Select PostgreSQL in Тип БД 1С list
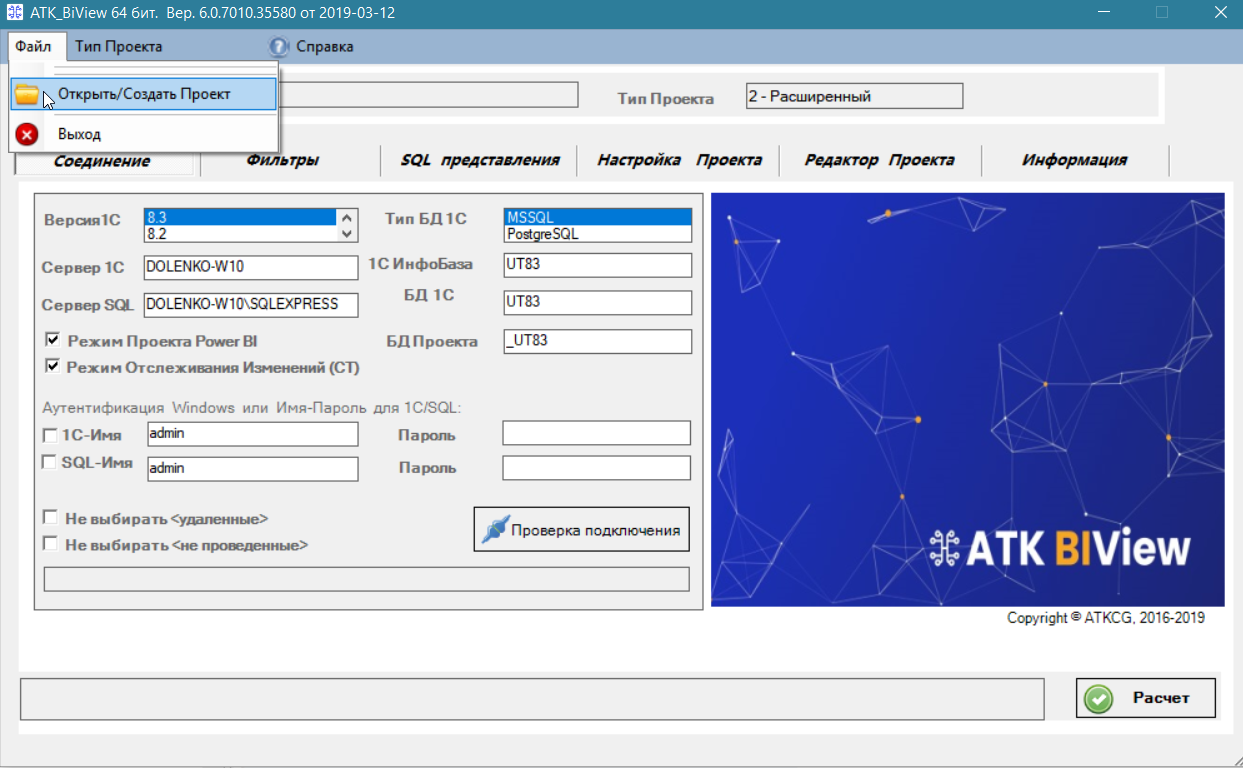 (597, 233)
